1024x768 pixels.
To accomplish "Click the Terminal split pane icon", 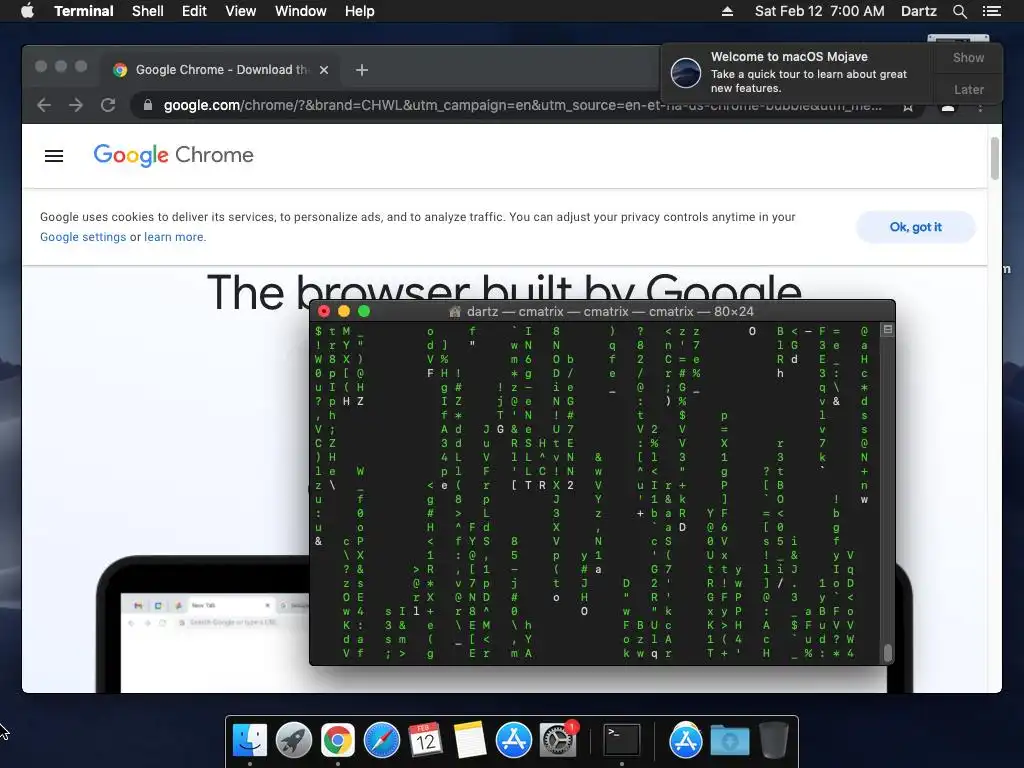I will coord(888,330).
